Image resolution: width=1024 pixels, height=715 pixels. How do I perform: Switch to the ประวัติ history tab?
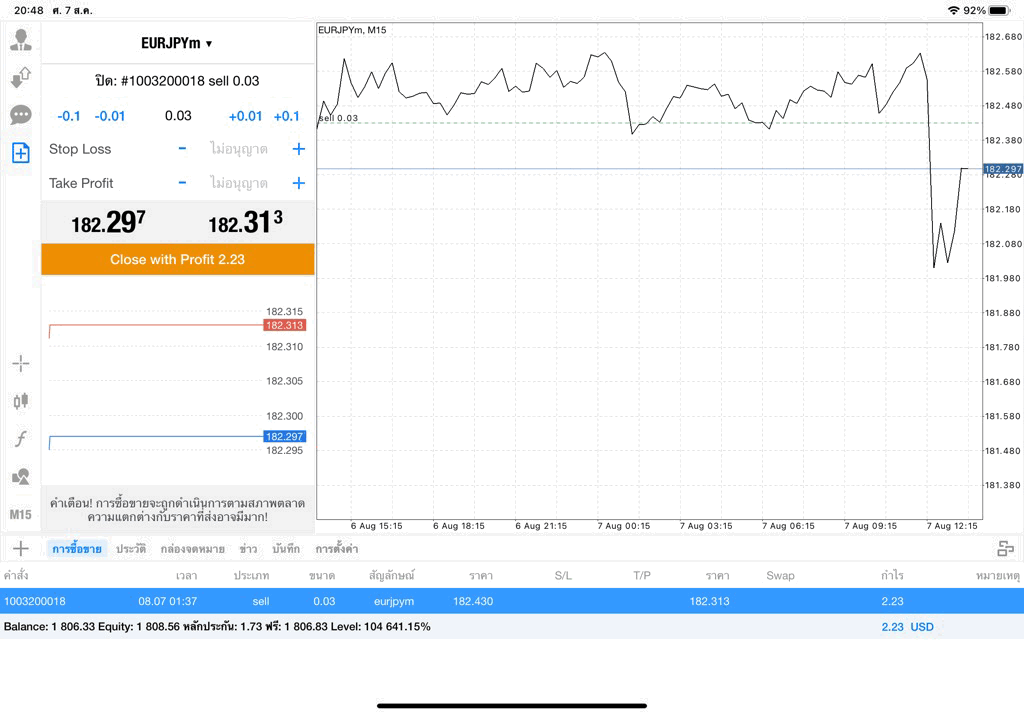[x=131, y=549]
